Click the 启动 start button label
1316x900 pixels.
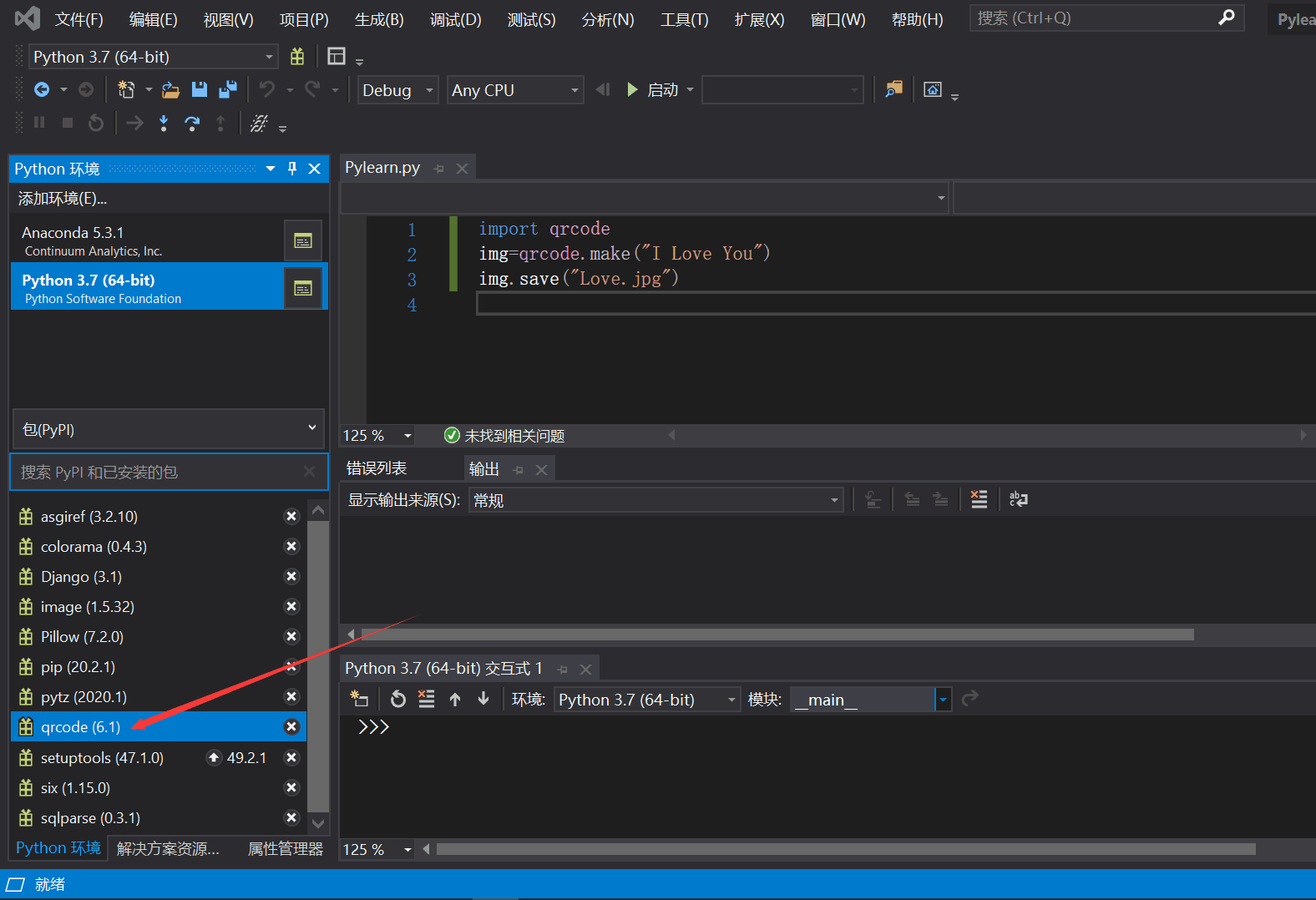[663, 89]
